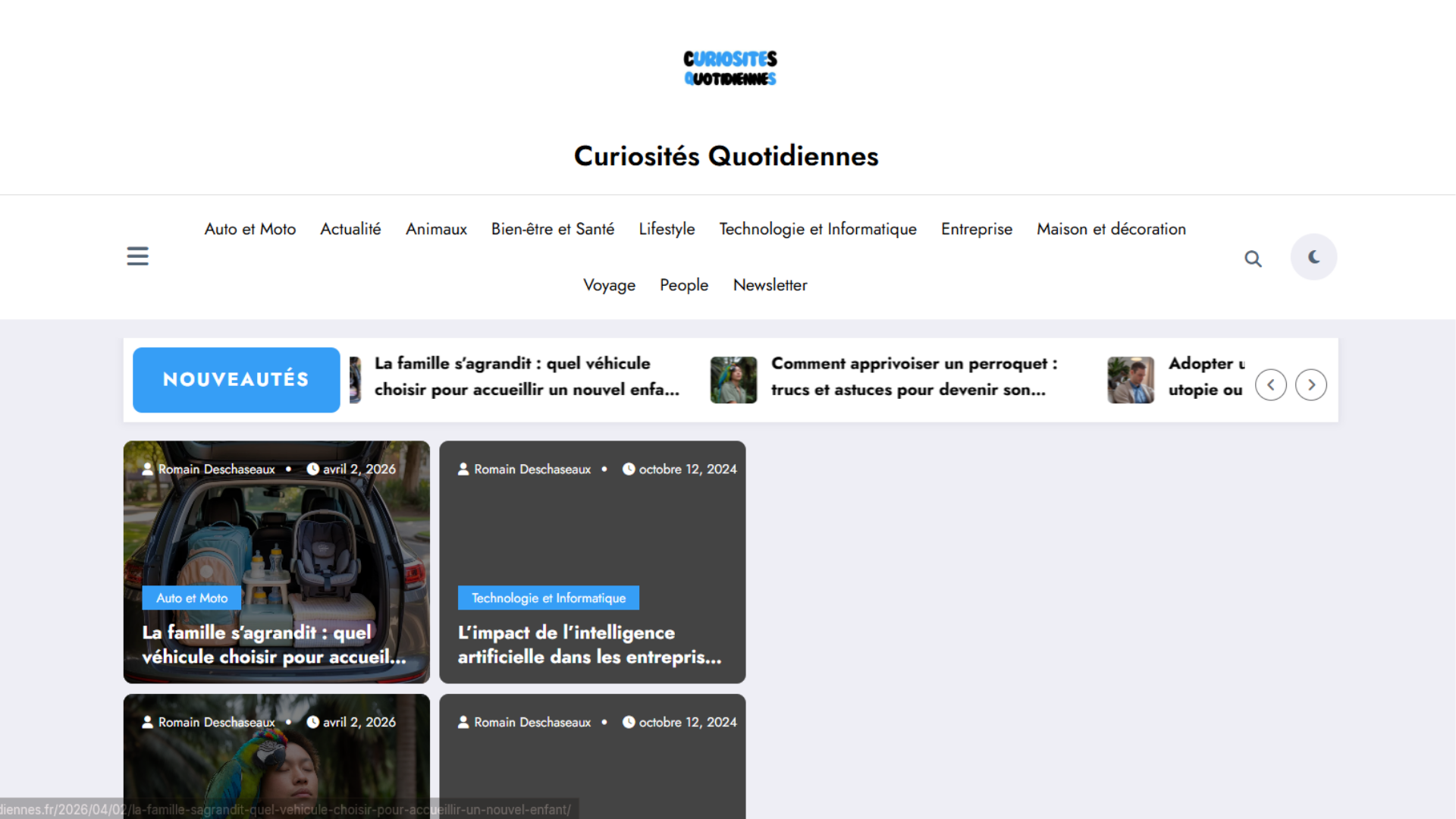Open card headline La famille s'agrandit
Image resolution: width=1456 pixels, height=819 pixels.
tap(274, 645)
